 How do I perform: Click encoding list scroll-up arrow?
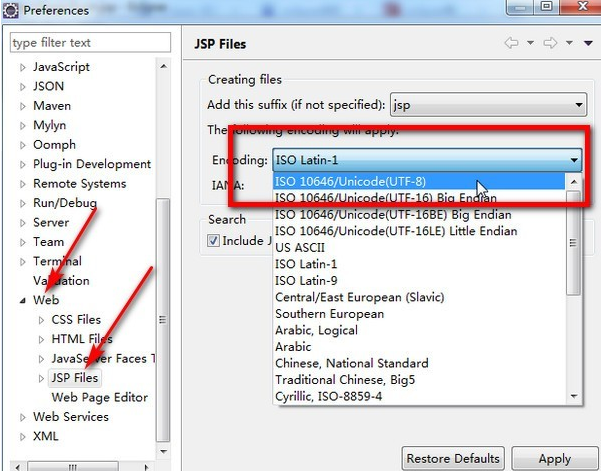point(574,181)
